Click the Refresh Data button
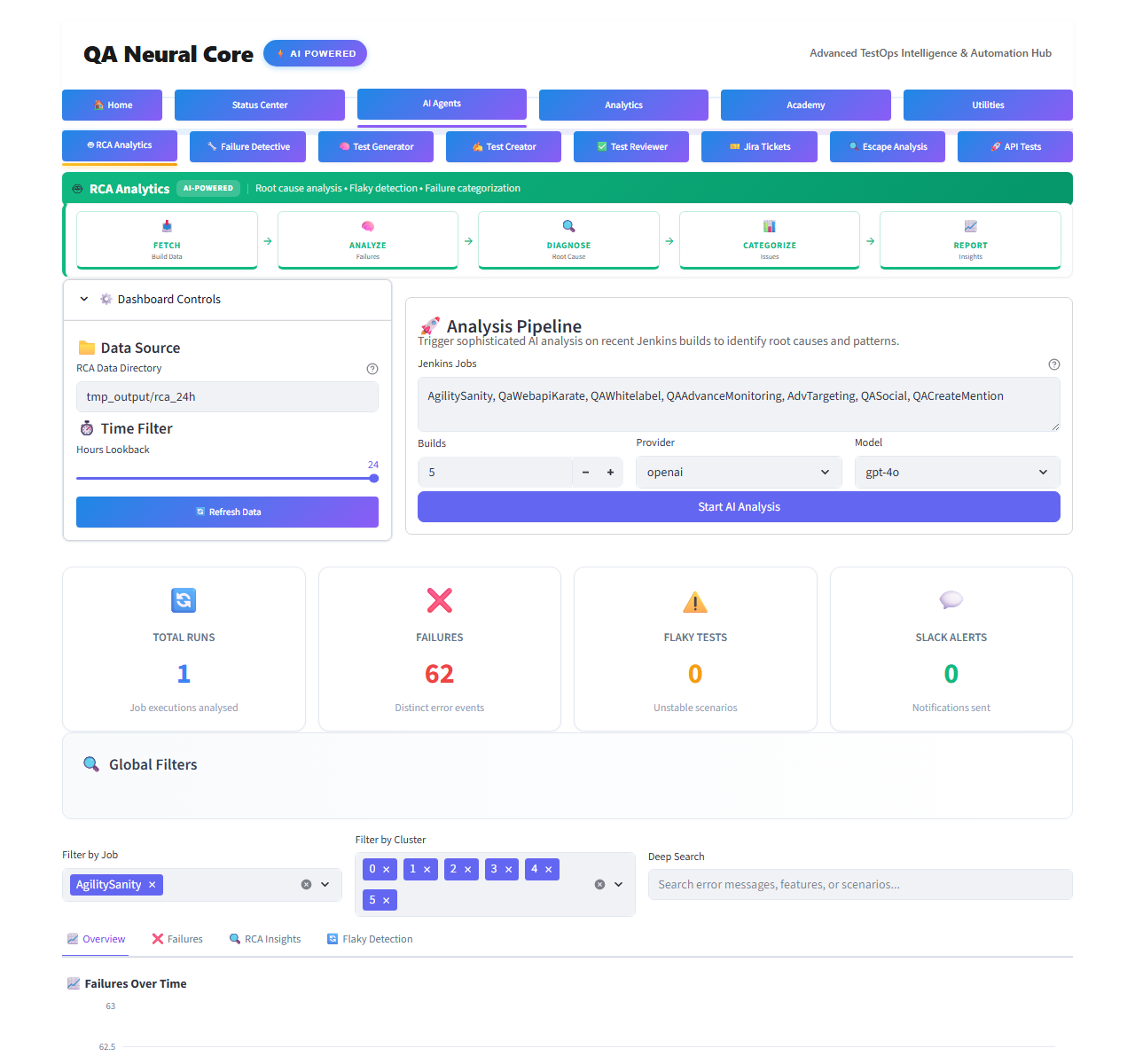Screen dimensions: 1135x1064 coord(227,512)
